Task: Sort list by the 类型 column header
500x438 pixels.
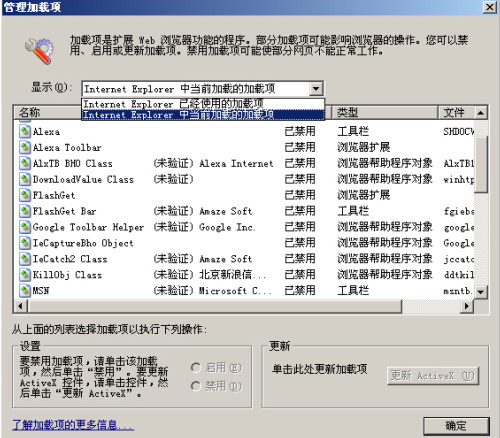Action: coord(384,113)
